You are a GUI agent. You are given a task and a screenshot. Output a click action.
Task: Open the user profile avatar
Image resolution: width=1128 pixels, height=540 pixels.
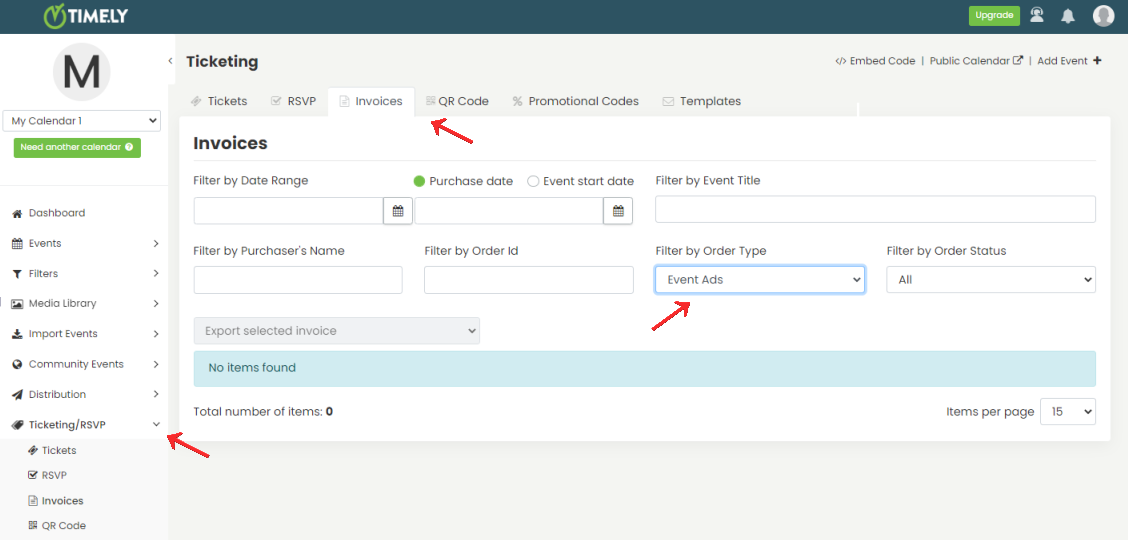click(x=1104, y=16)
